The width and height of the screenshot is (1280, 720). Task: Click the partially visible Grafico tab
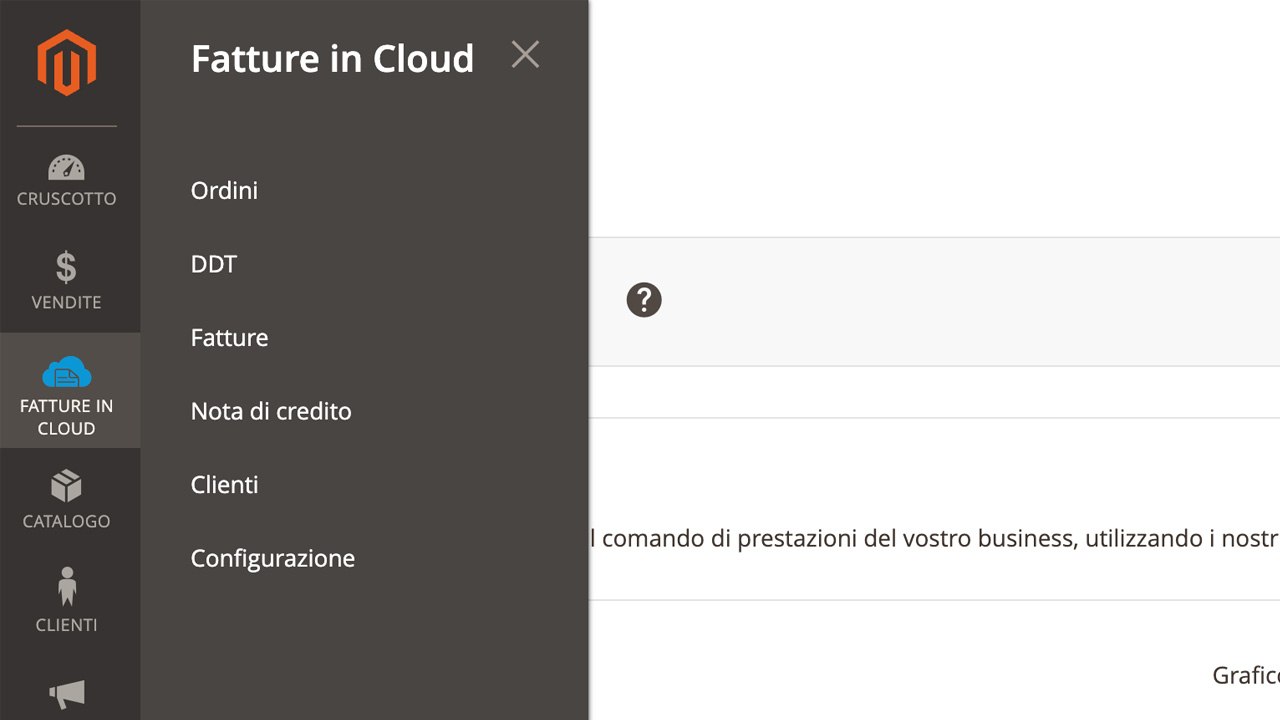(1246, 675)
